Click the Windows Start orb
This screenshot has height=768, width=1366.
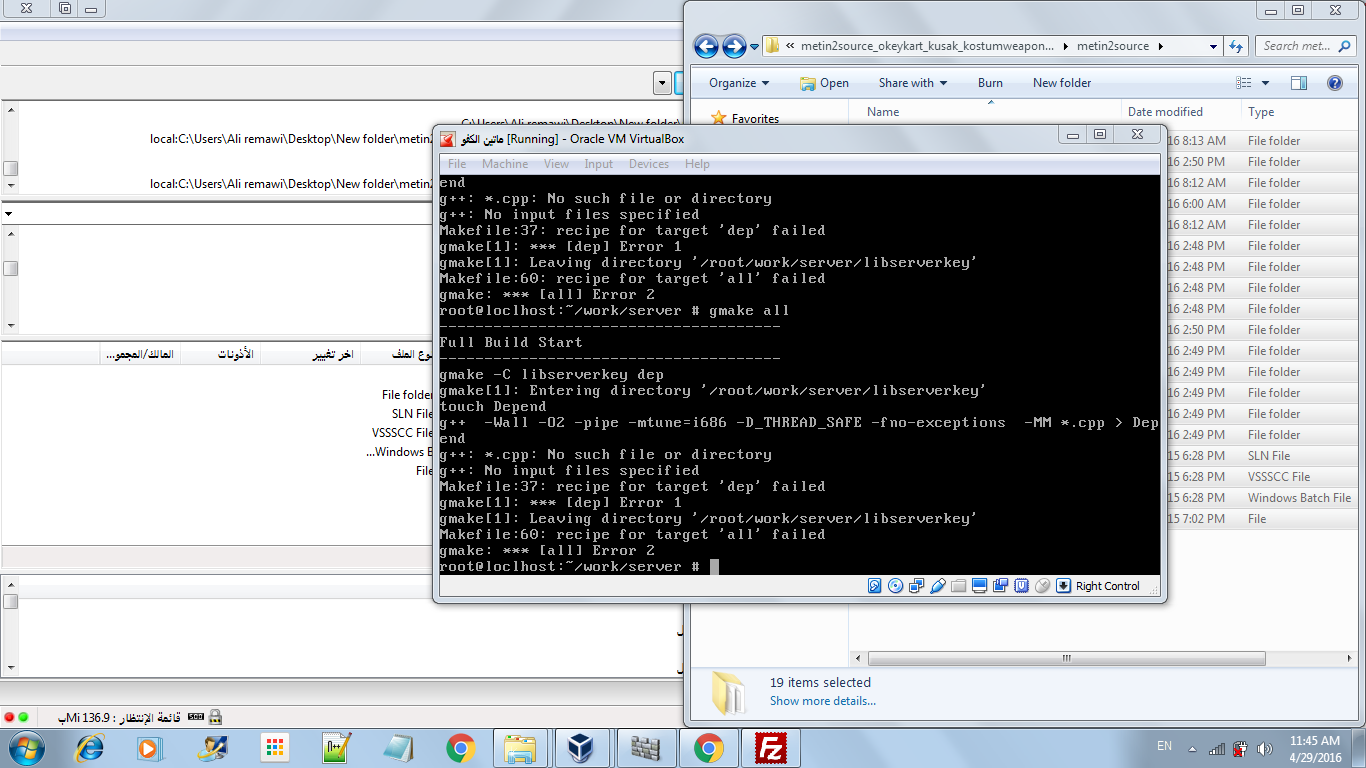coord(25,747)
